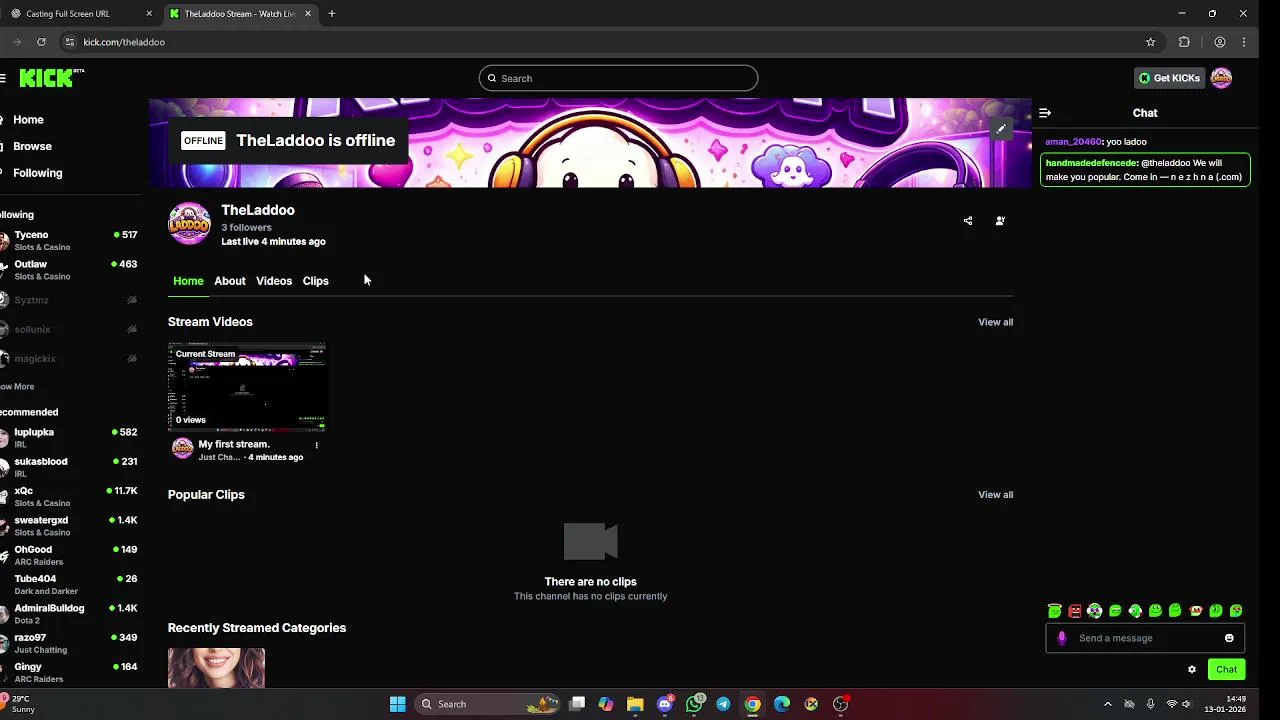Image resolution: width=1280 pixels, height=720 pixels.
Task: Click View all next to Stream Videos
Action: 995,322
